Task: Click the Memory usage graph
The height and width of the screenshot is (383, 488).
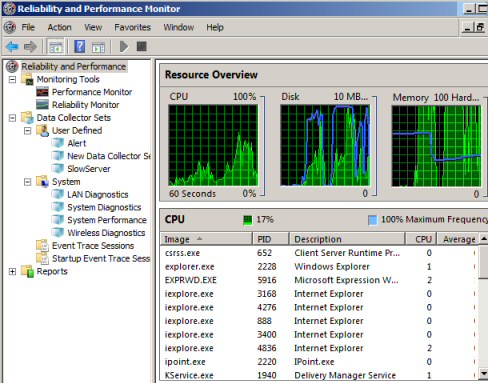Action: coord(436,146)
